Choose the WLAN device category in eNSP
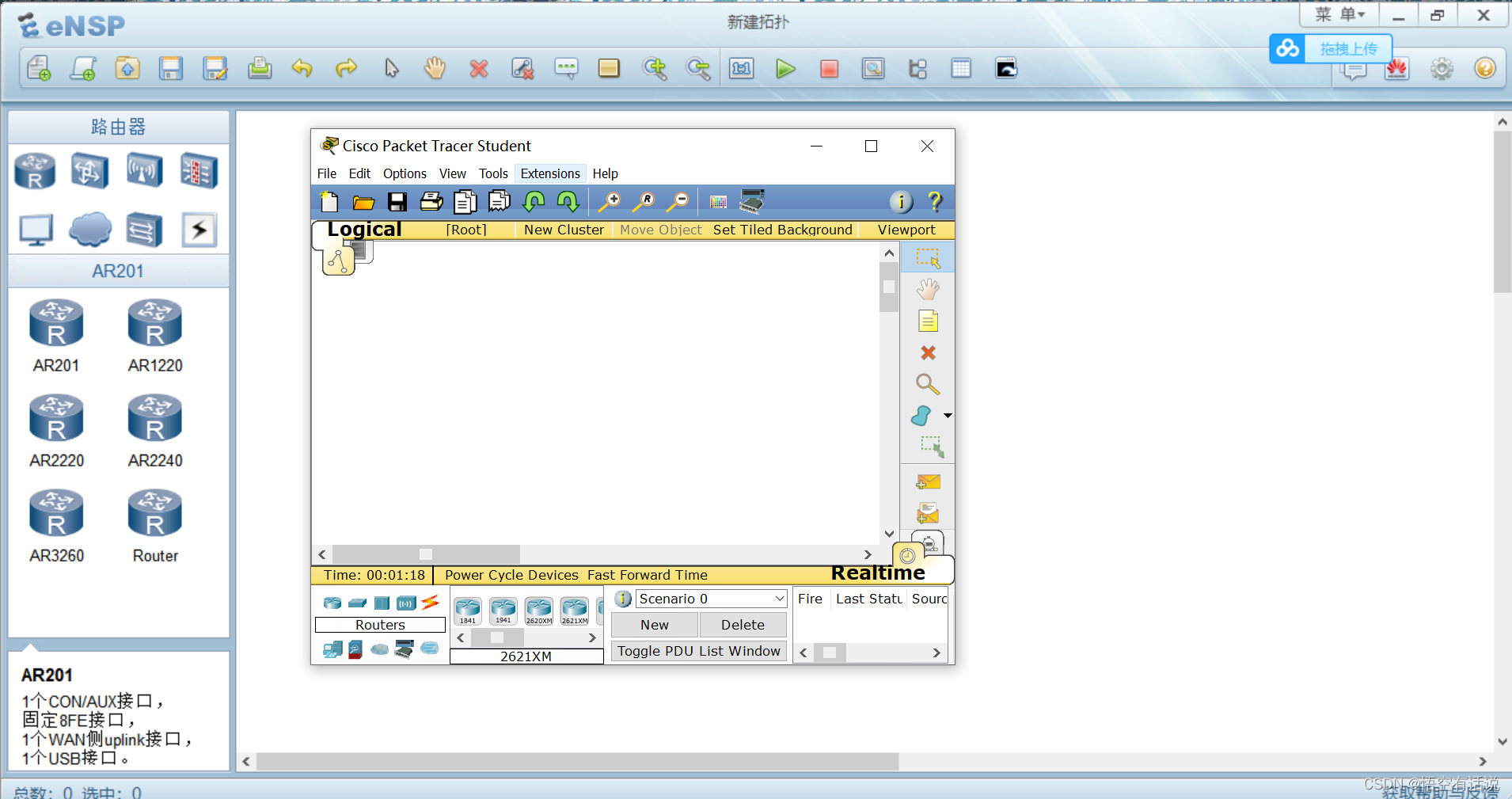1512x799 pixels. click(x=144, y=170)
